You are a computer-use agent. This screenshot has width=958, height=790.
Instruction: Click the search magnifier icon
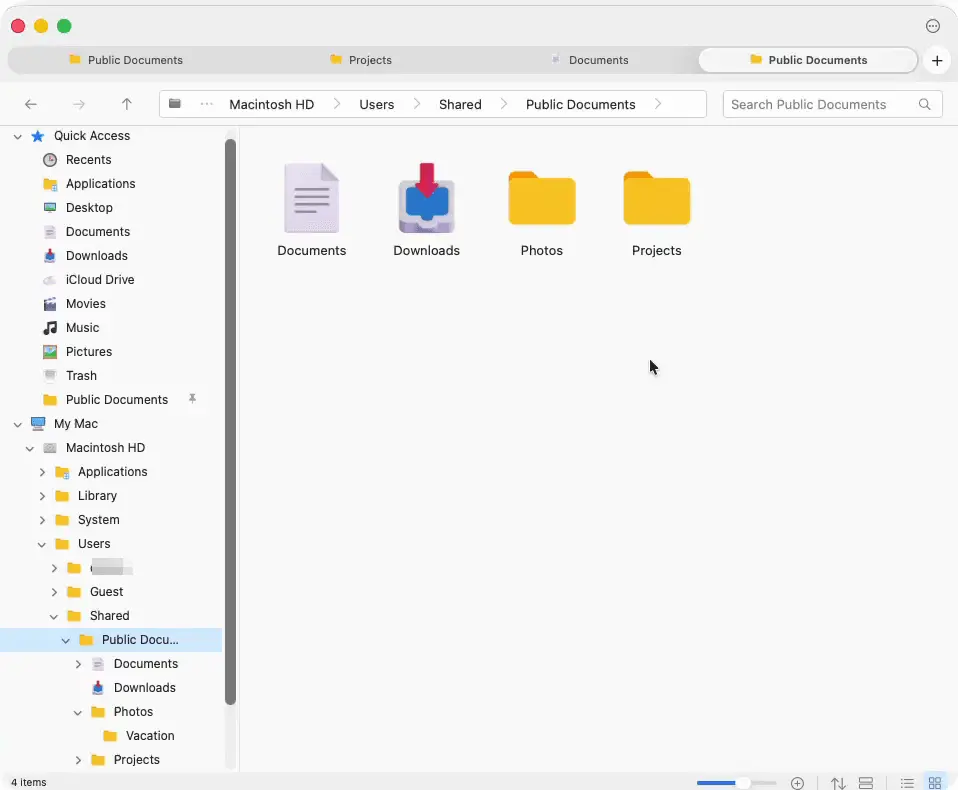(924, 104)
